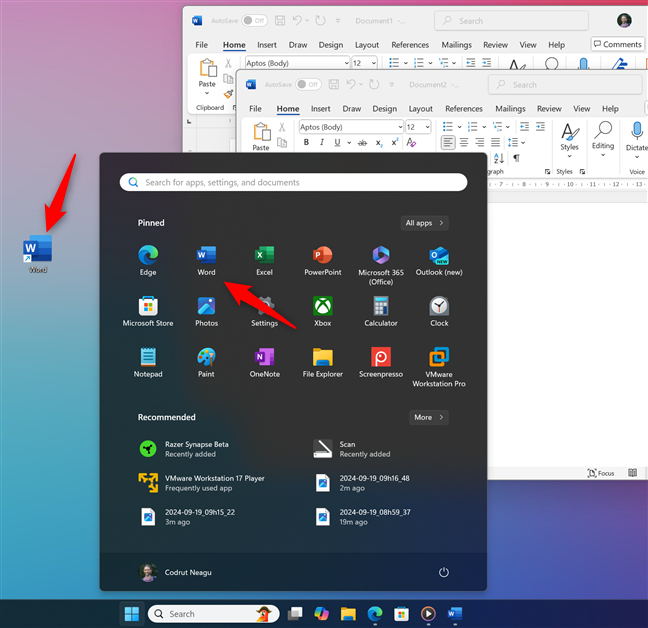Open Xbox from the pinned apps
Screen dimensions: 648x628
323,311
